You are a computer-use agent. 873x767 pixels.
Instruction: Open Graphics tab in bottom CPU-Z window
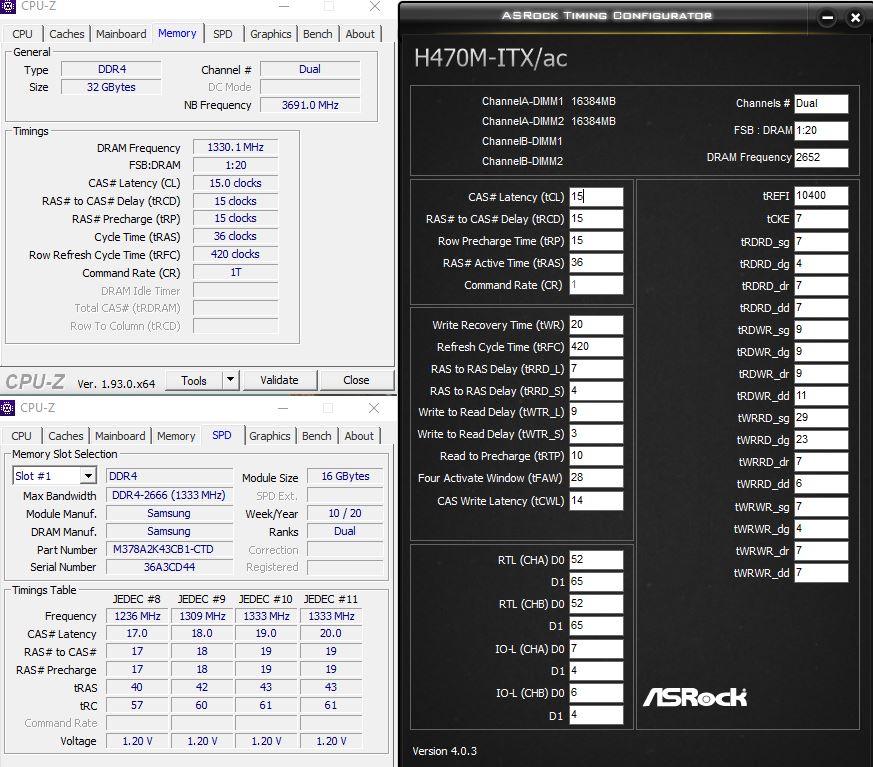tap(269, 436)
